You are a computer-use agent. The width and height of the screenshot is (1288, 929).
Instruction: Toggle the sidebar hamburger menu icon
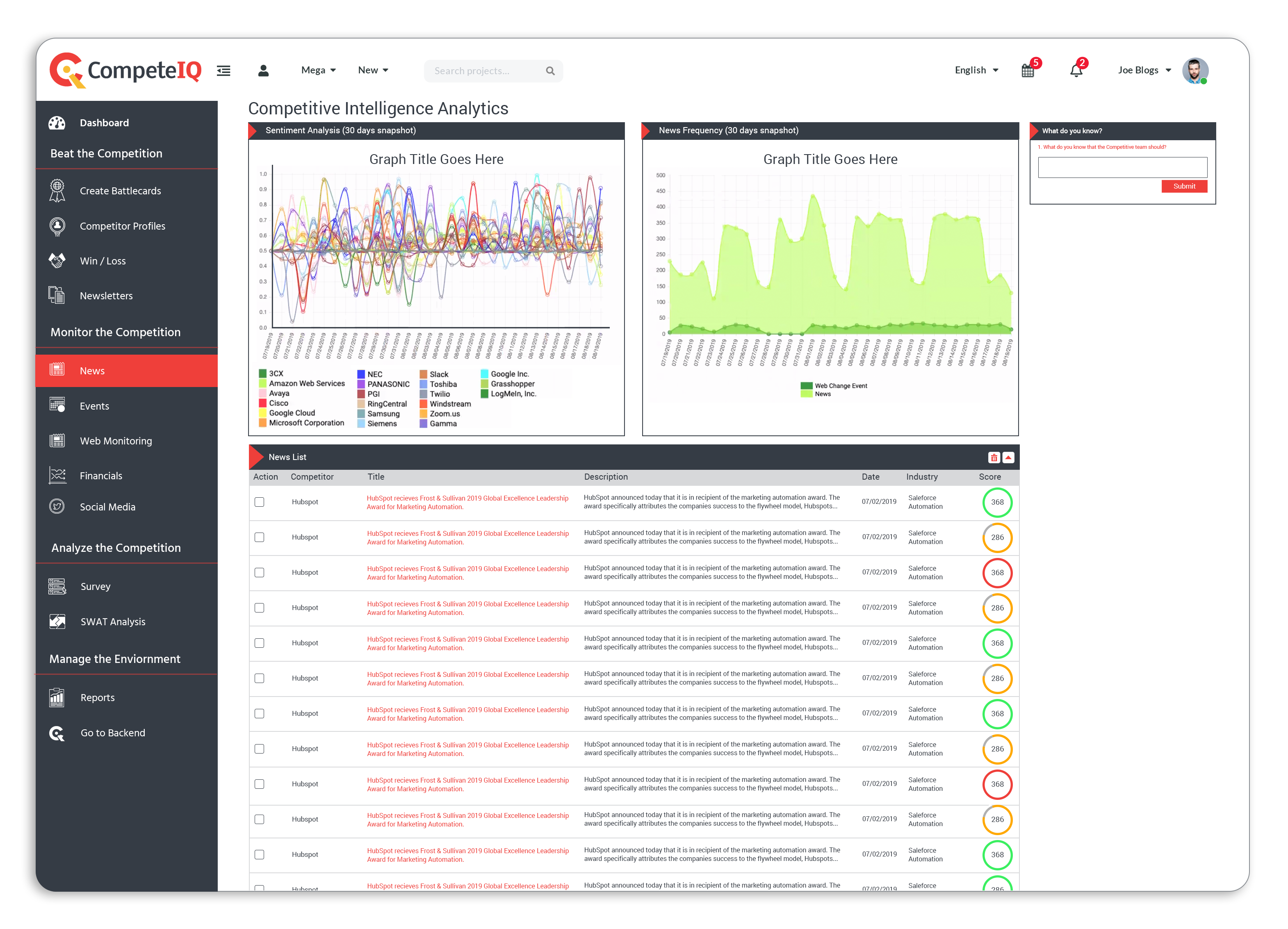click(x=224, y=71)
